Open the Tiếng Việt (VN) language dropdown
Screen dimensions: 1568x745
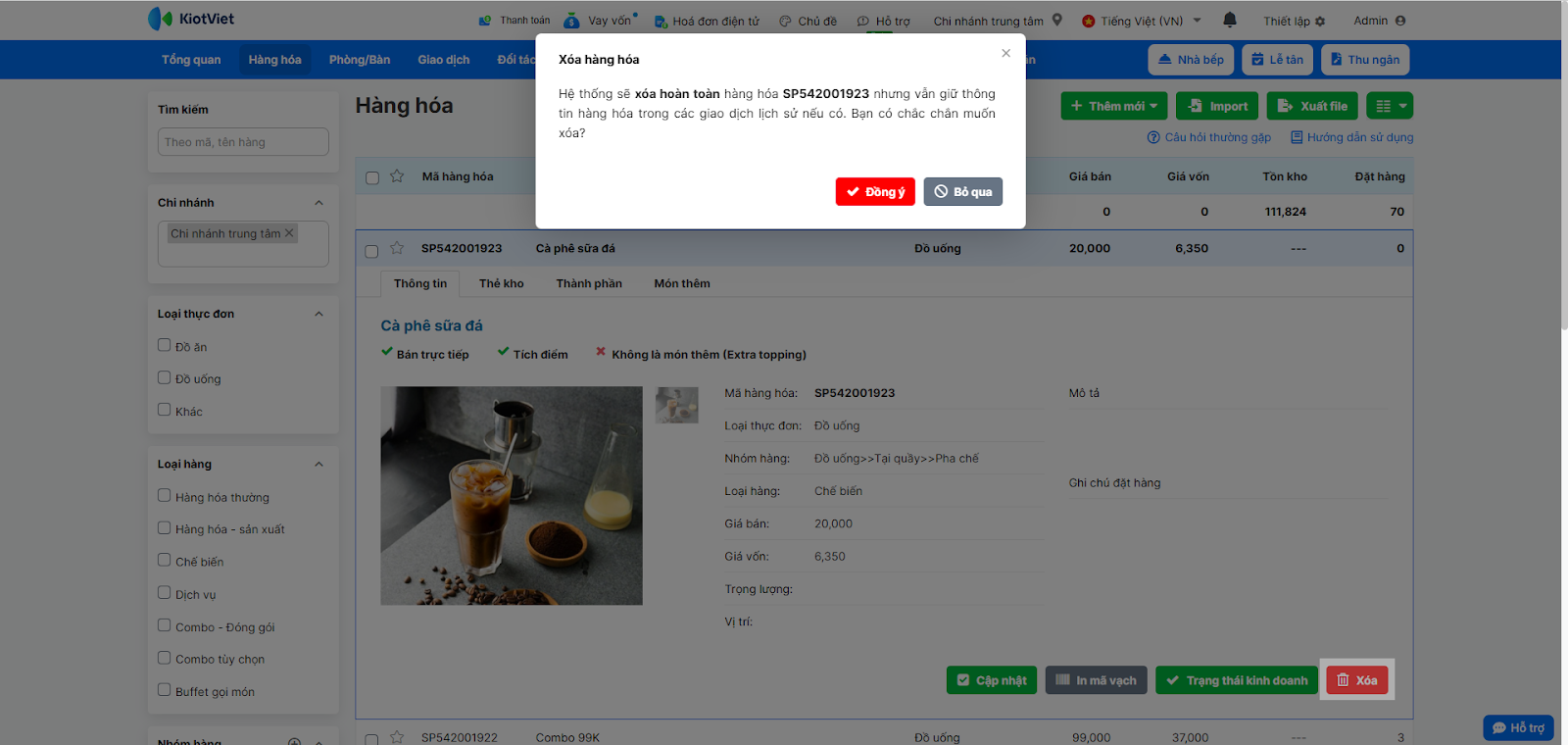tap(1142, 21)
